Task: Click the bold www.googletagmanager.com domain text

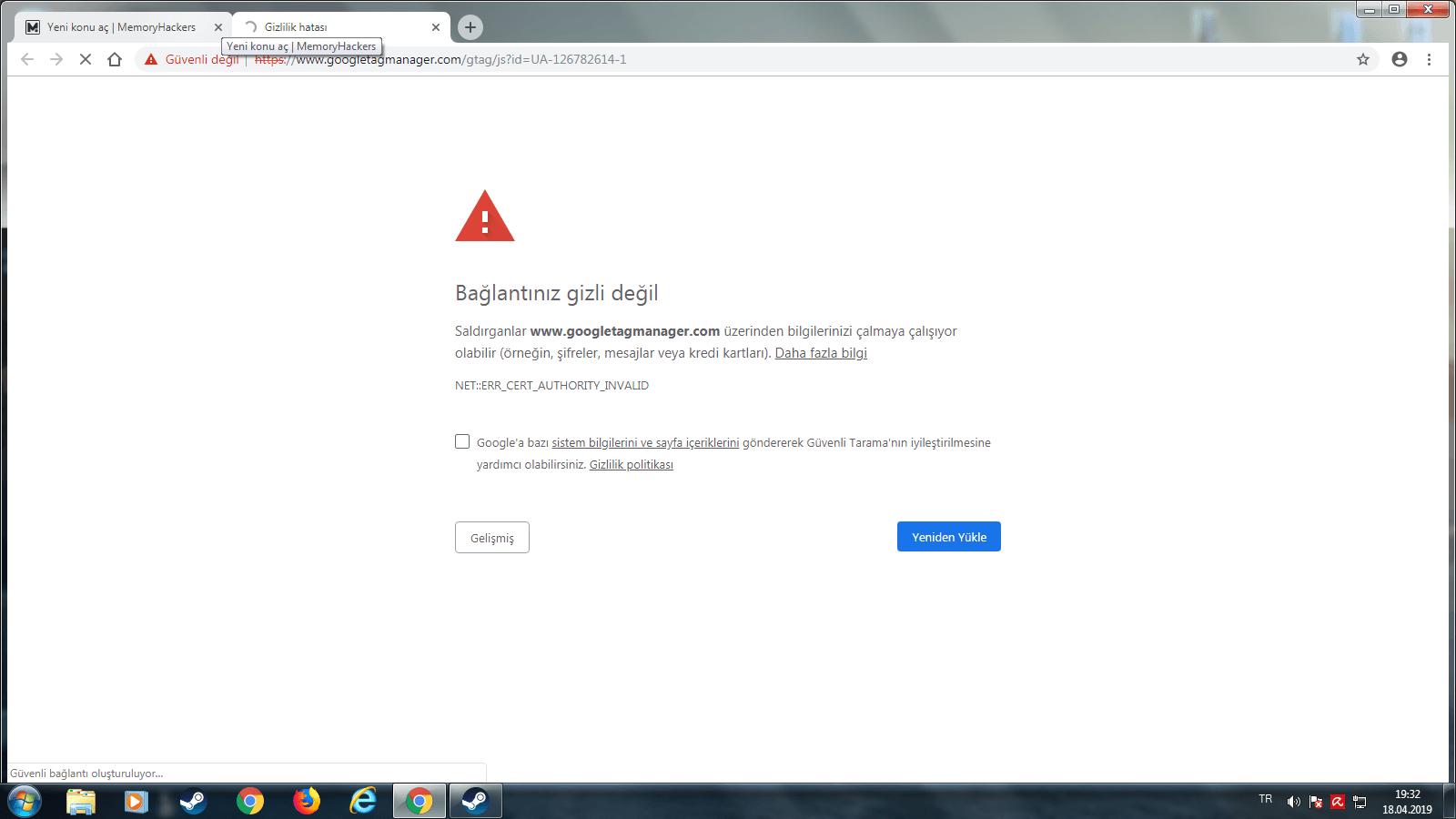Action: [x=625, y=331]
